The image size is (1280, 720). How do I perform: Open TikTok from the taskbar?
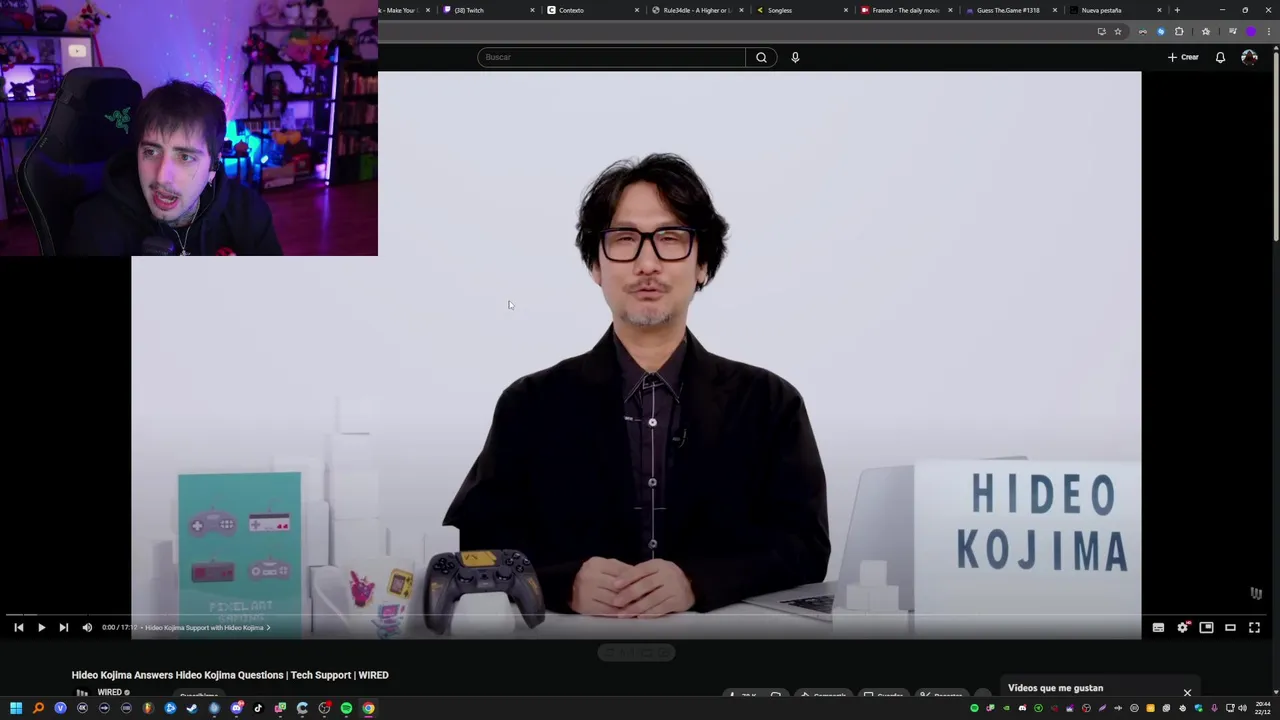(x=258, y=708)
